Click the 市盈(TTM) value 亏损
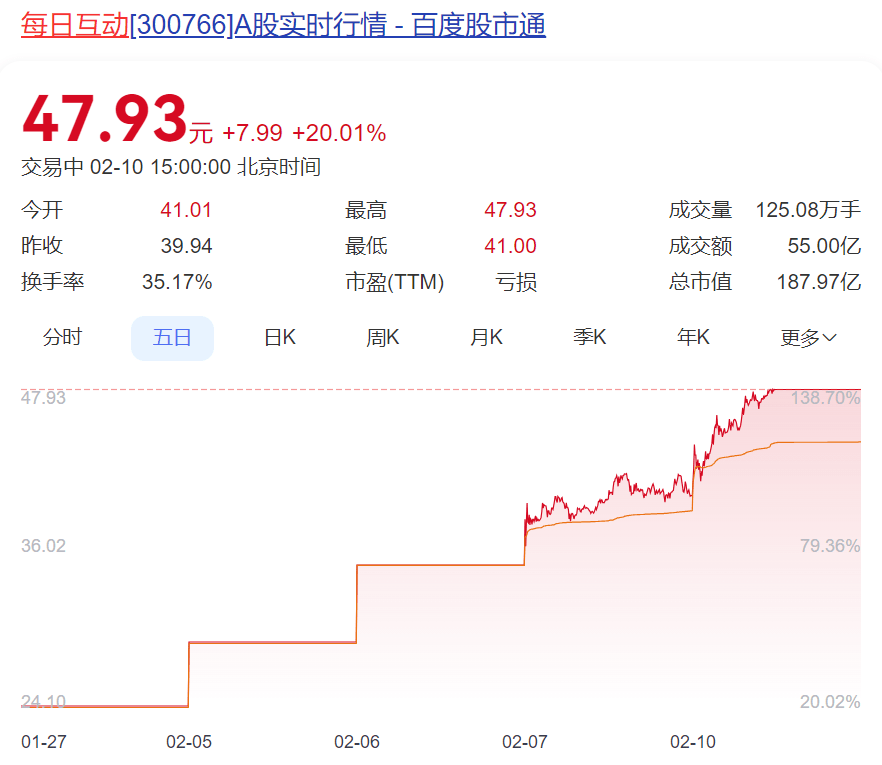 (x=516, y=282)
